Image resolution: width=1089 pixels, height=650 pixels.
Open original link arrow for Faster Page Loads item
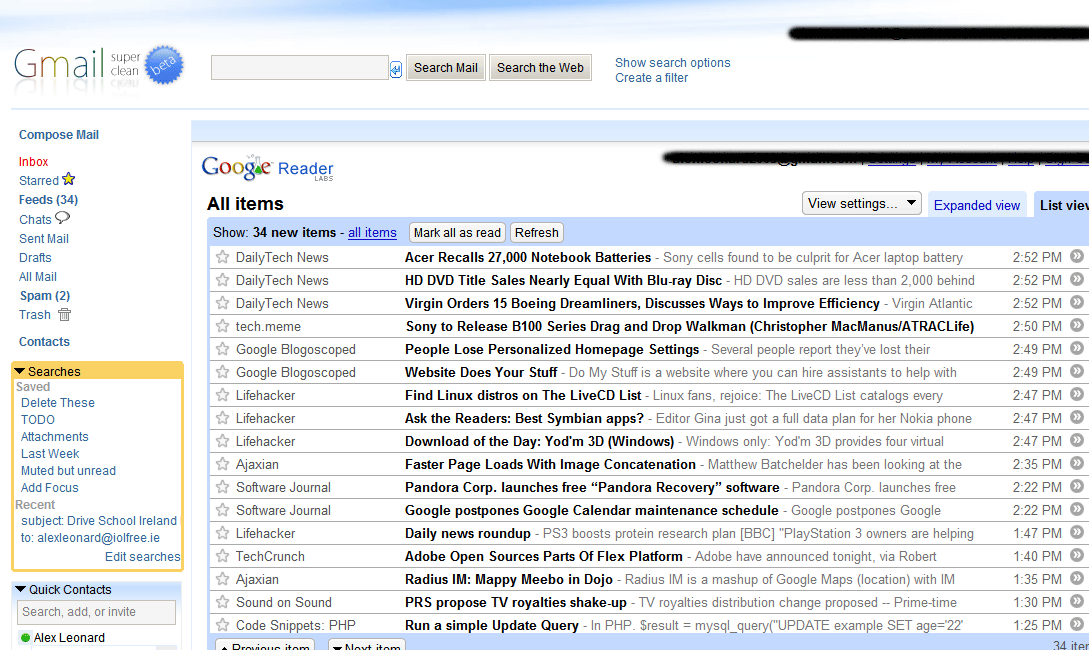click(x=1076, y=463)
